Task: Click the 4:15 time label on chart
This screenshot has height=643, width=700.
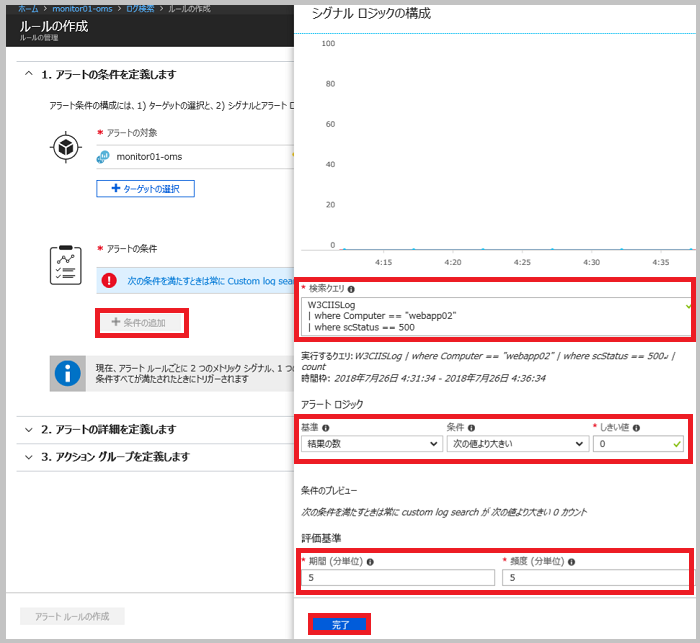Action: 383,262
